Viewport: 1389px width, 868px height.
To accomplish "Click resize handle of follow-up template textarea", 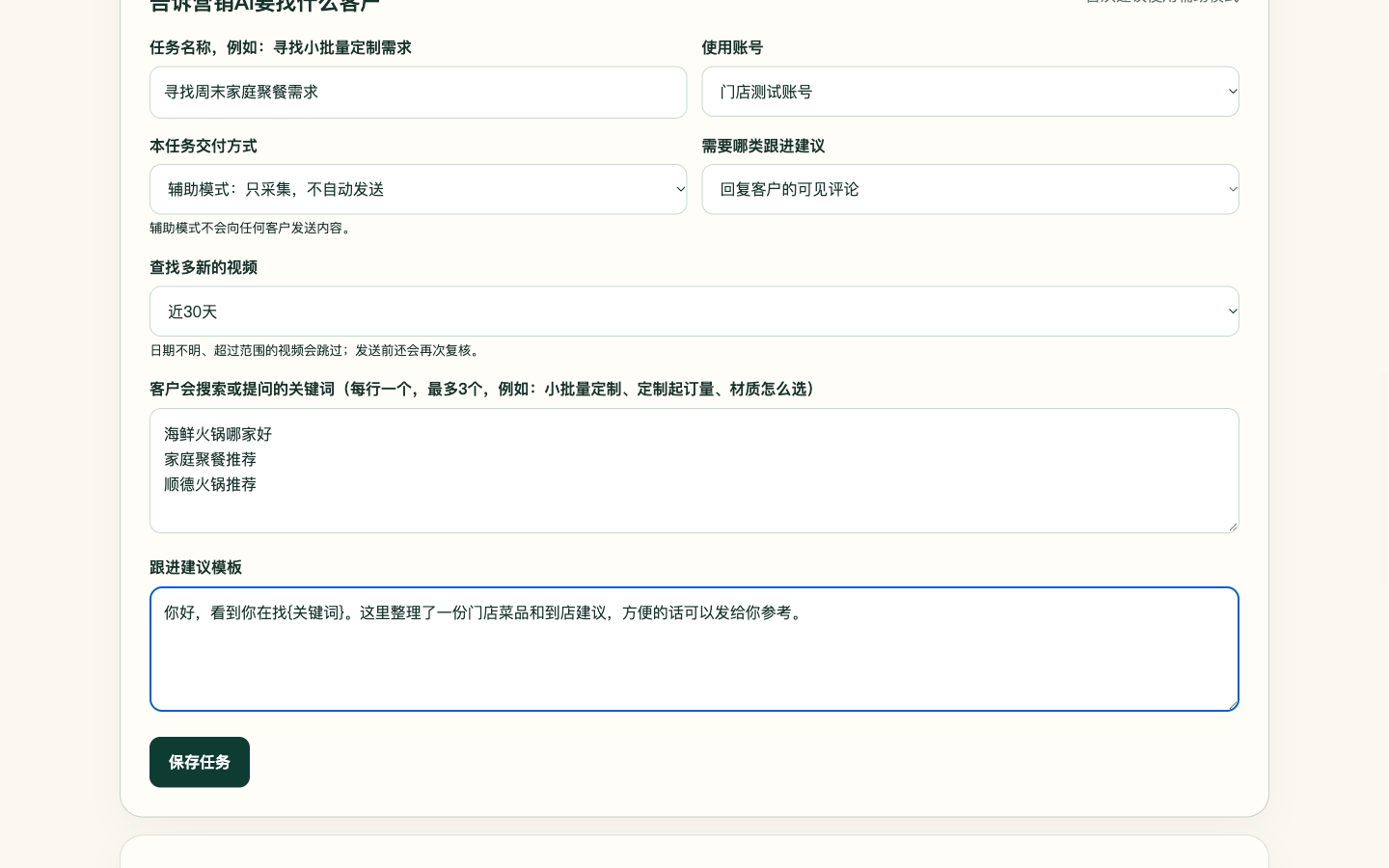I will (x=1232, y=704).
